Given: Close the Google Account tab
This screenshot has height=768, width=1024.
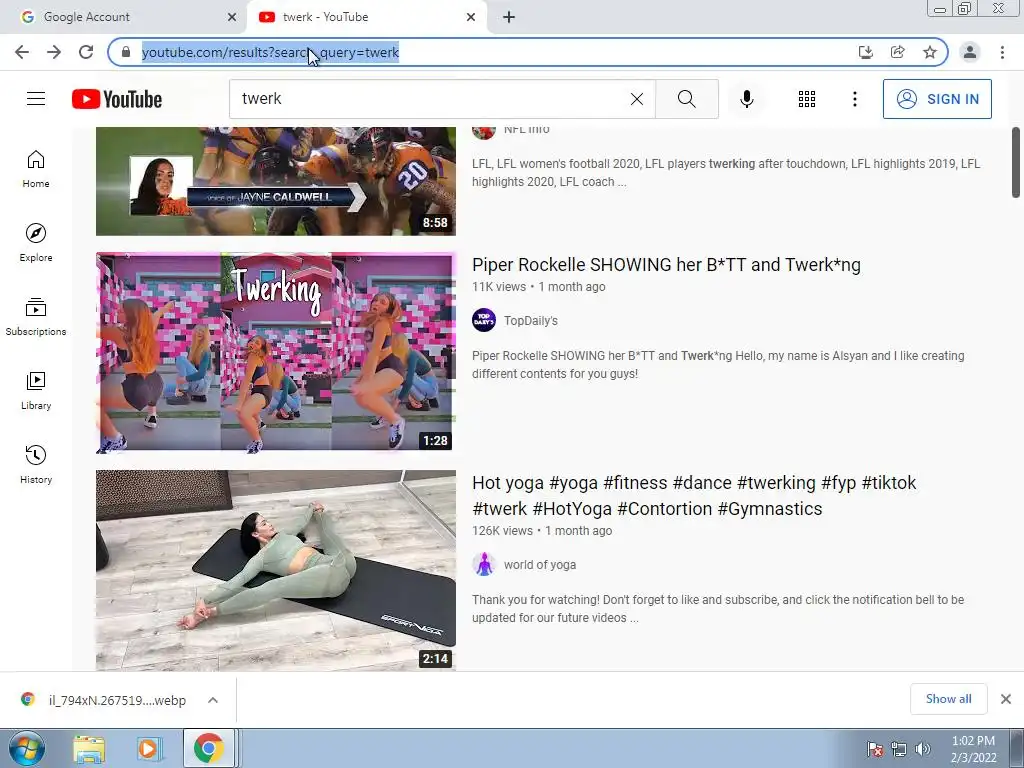Looking at the screenshot, I should 232,17.
